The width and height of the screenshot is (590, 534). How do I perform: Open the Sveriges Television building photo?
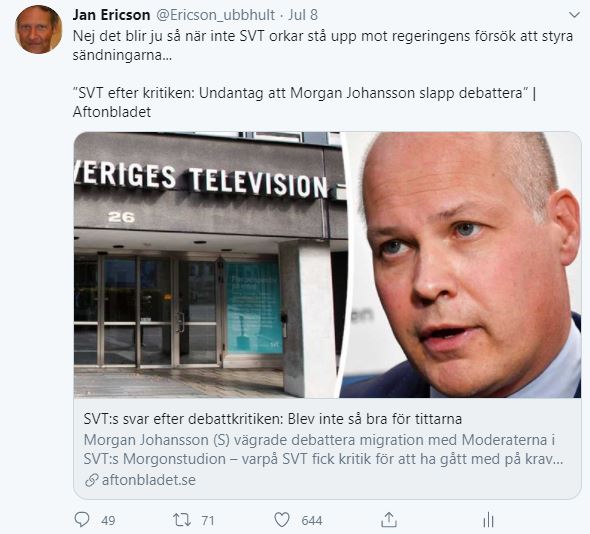click(210, 265)
